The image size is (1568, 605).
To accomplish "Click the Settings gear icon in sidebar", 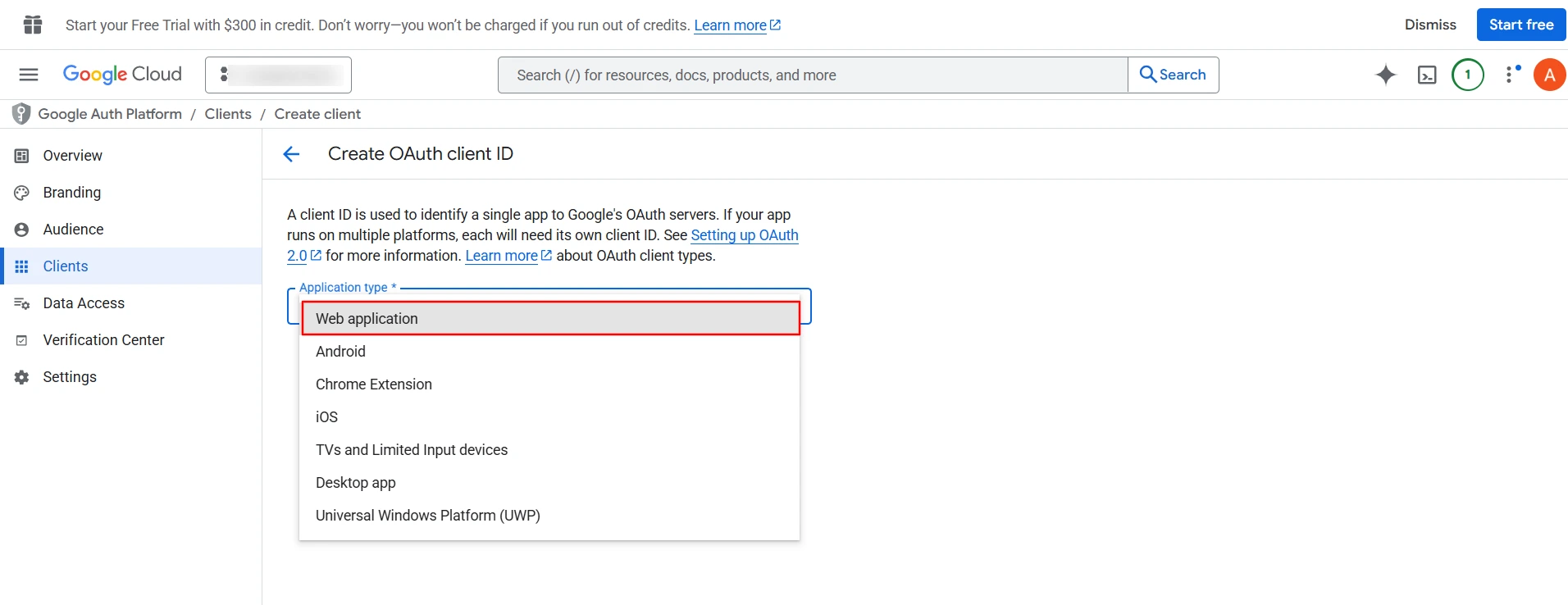I will (x=22, y=377).
